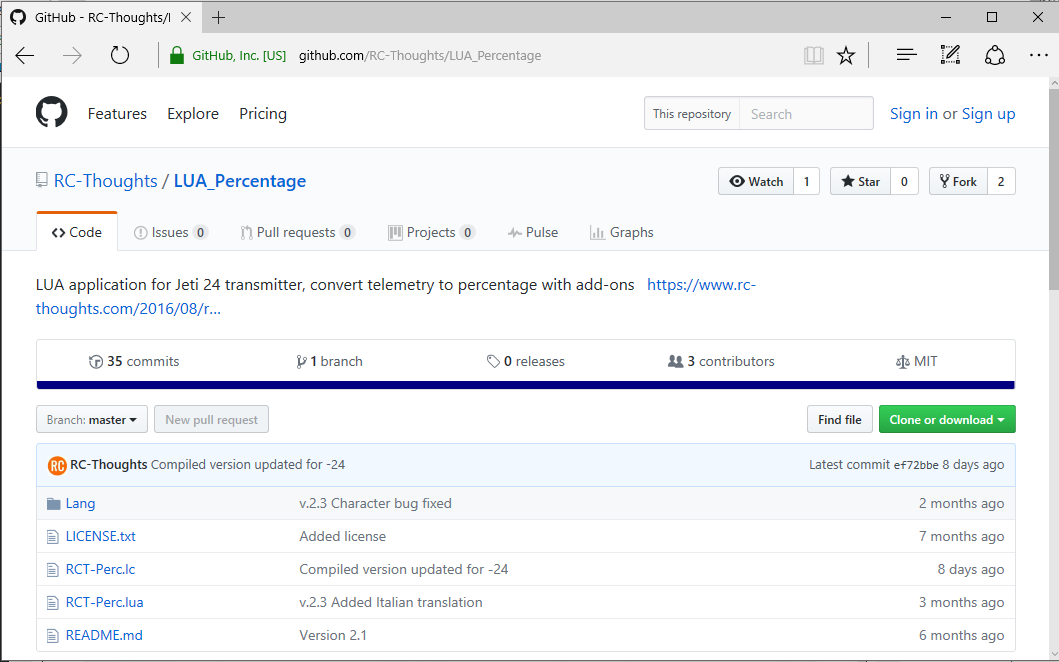The height and width of the screenshot is (662, 1059).
Task: Click the dark blue language bar
Action: [525, 385]
